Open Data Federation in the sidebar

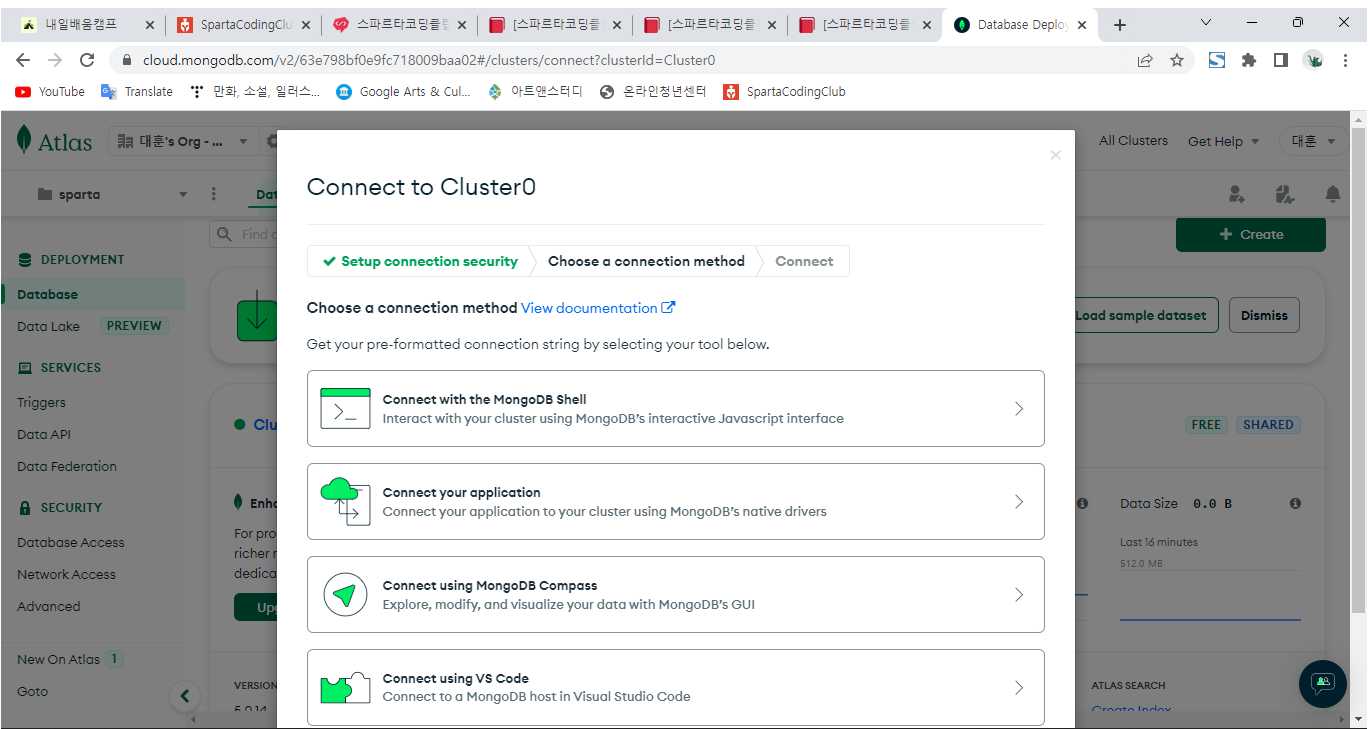tap(67, 466)
